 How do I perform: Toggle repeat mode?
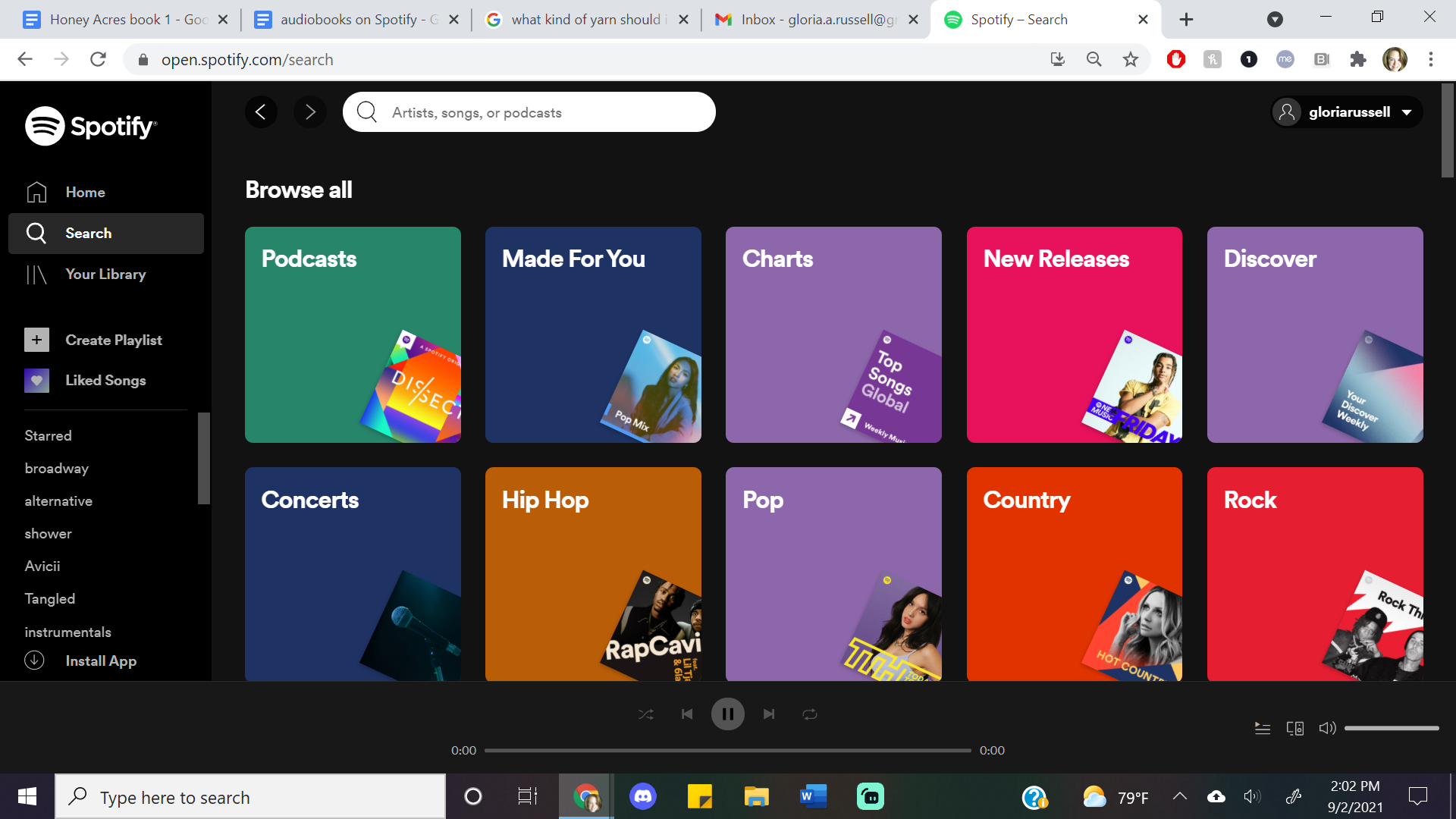pos(810,714)
